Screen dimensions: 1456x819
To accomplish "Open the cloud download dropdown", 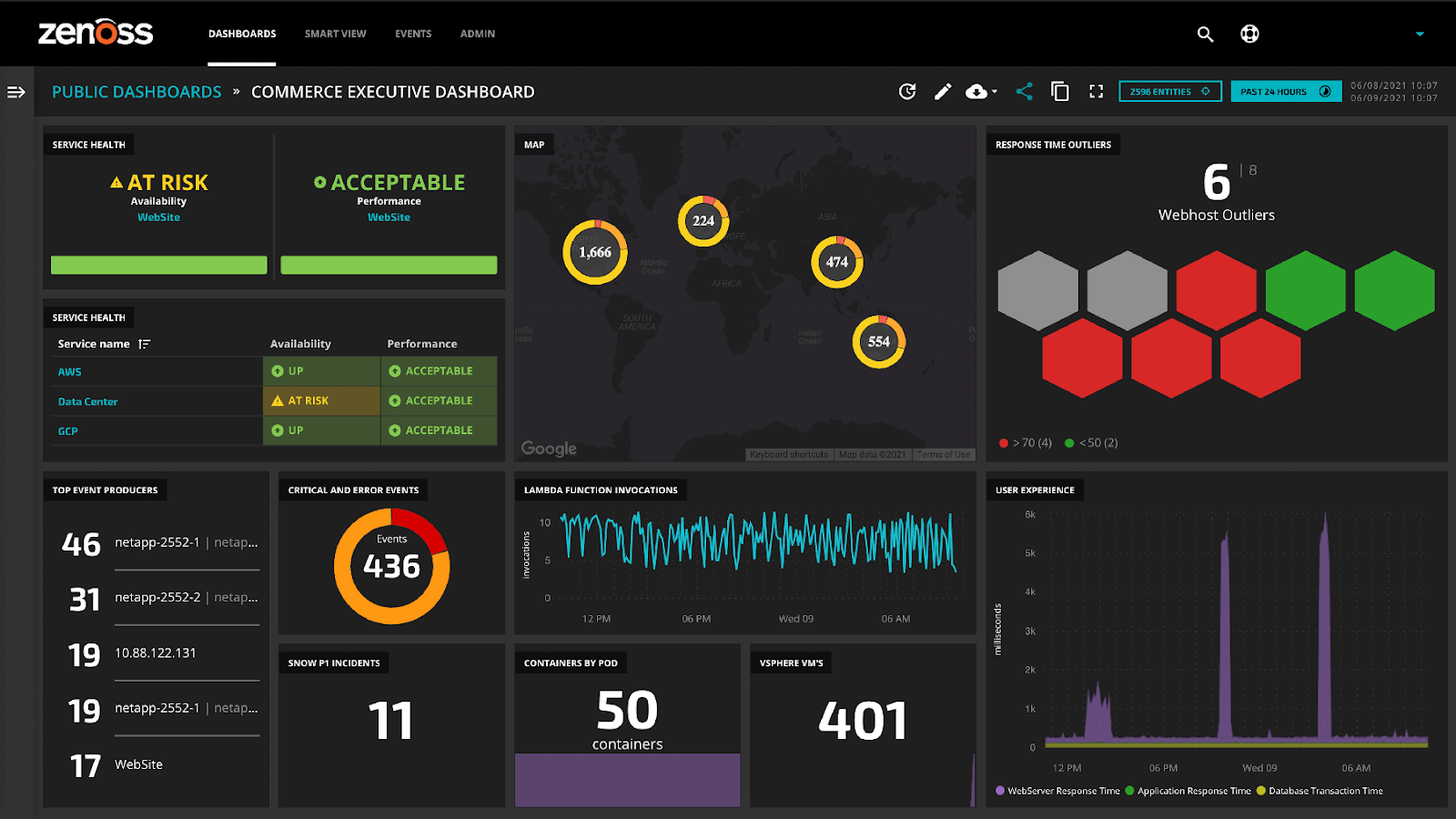I will (x=981, y=91).
